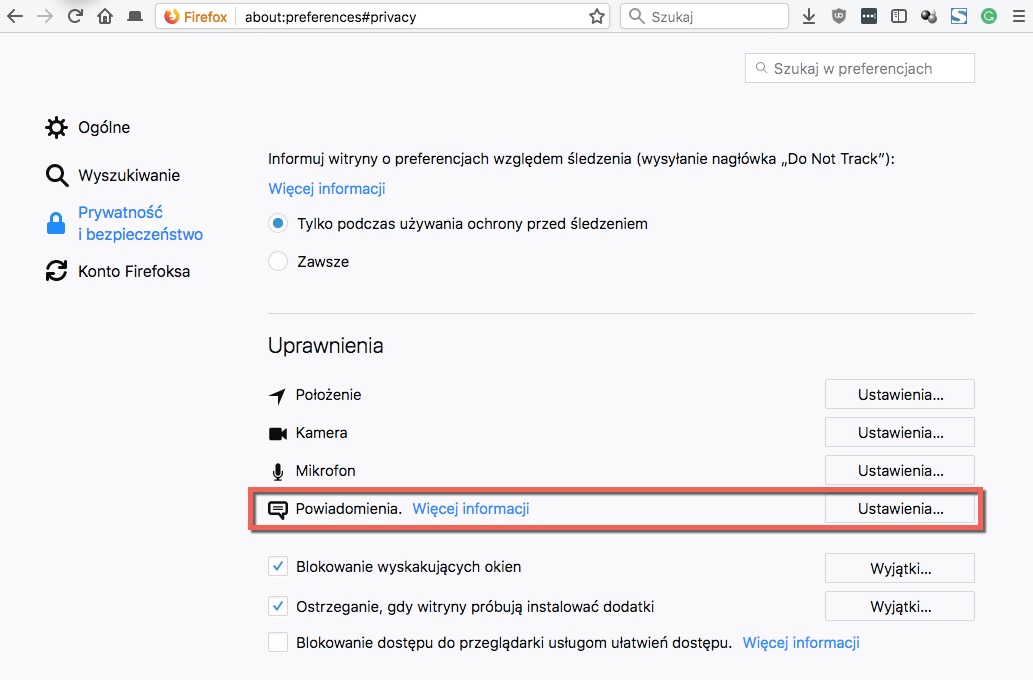1033x680 pixels.
Task: Click the dark icon next to the home button
Action: pyautogui.click(x=135, y=16)
